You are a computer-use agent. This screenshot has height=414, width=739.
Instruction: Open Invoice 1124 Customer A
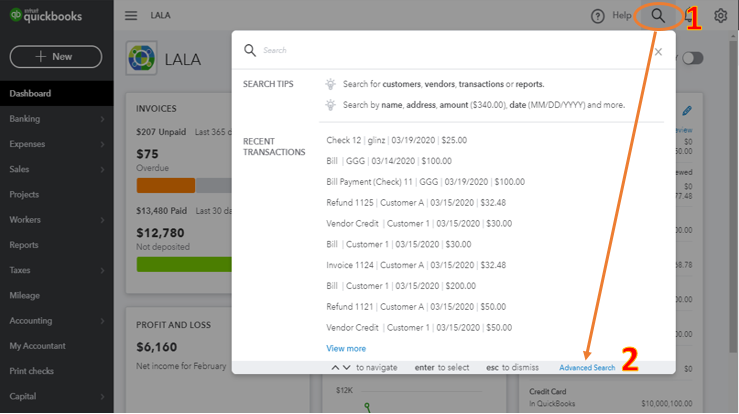point(416,265)
